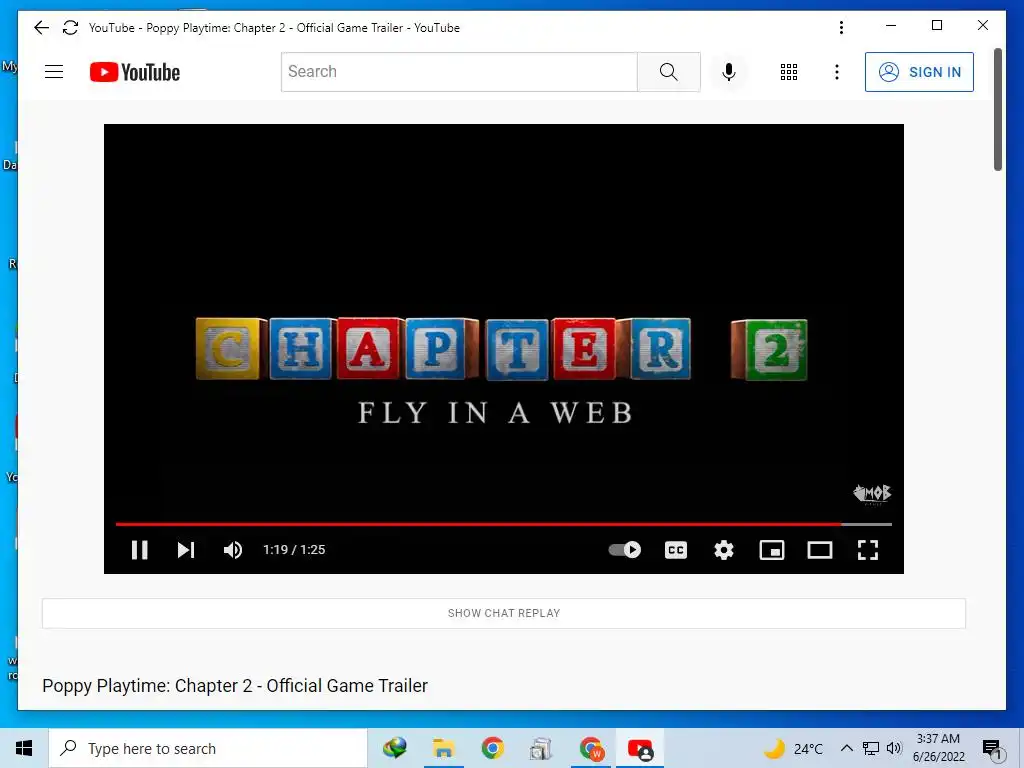The image size is (1024, 768).
Task: Click the SIGN IN button
Action: click(920, 72)
